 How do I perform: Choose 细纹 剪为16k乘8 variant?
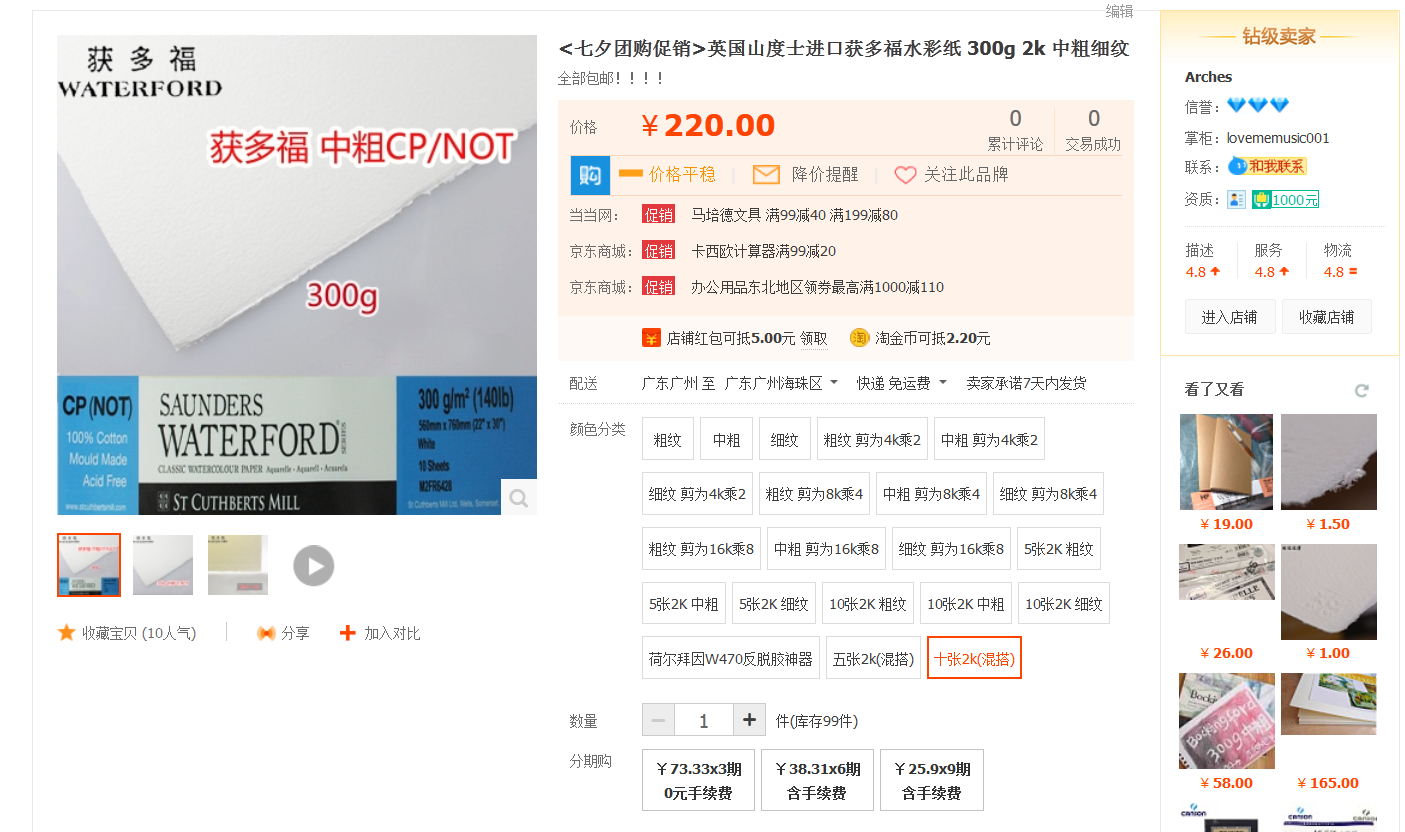[951, 549]
